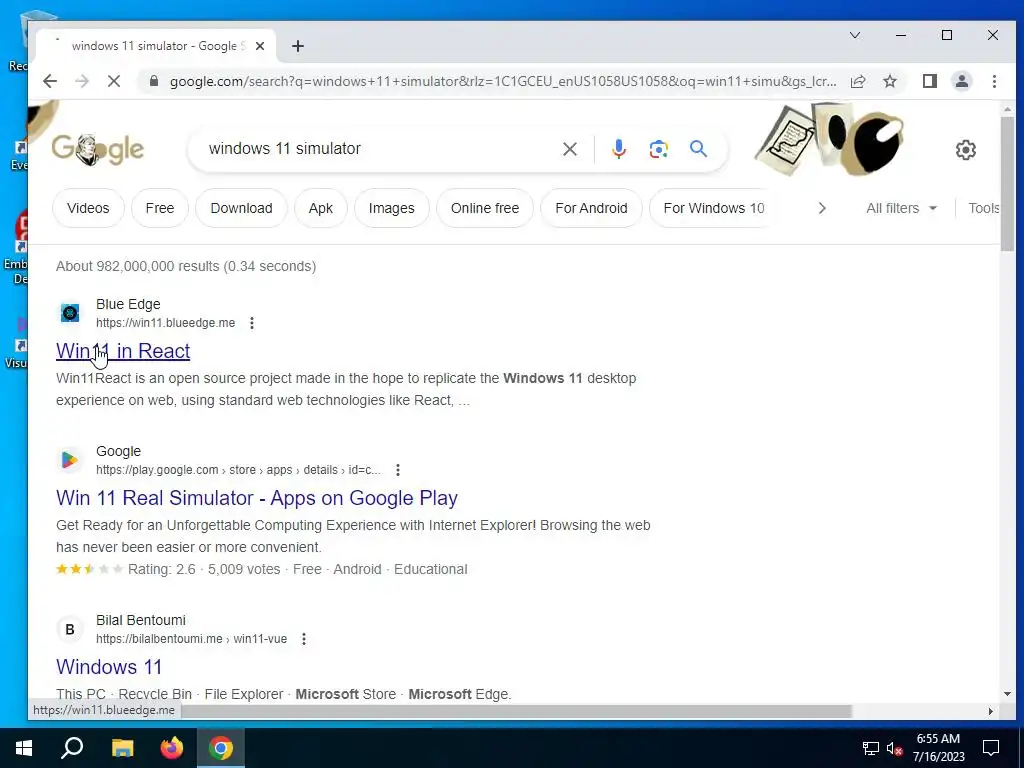Click the padlock site info icon
The height and width of the screenshot is (768, 1024).
click(154, 81)
